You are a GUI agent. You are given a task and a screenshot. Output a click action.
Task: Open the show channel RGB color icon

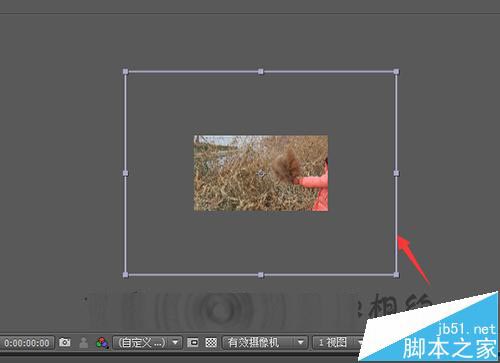(x=102, y=343)
